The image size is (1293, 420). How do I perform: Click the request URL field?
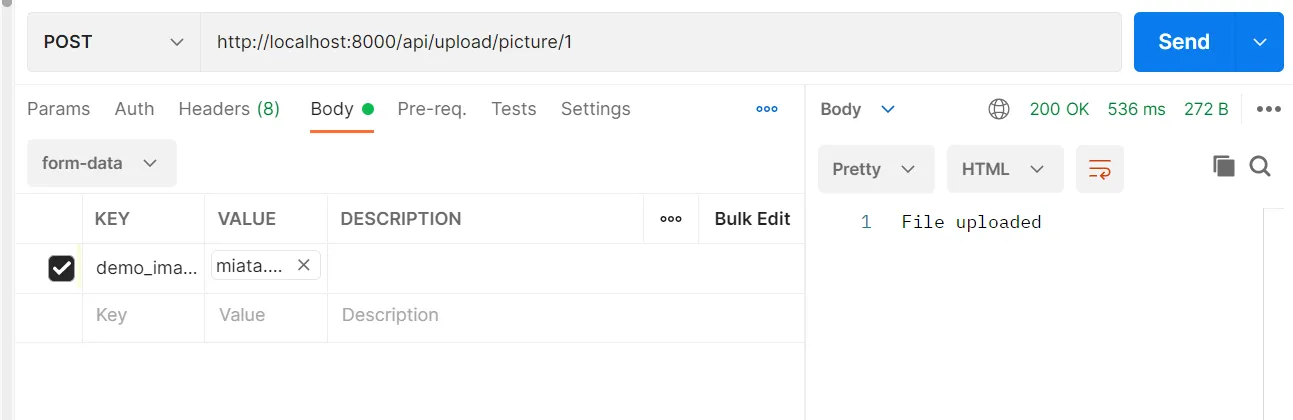click(x=660, y=42)
